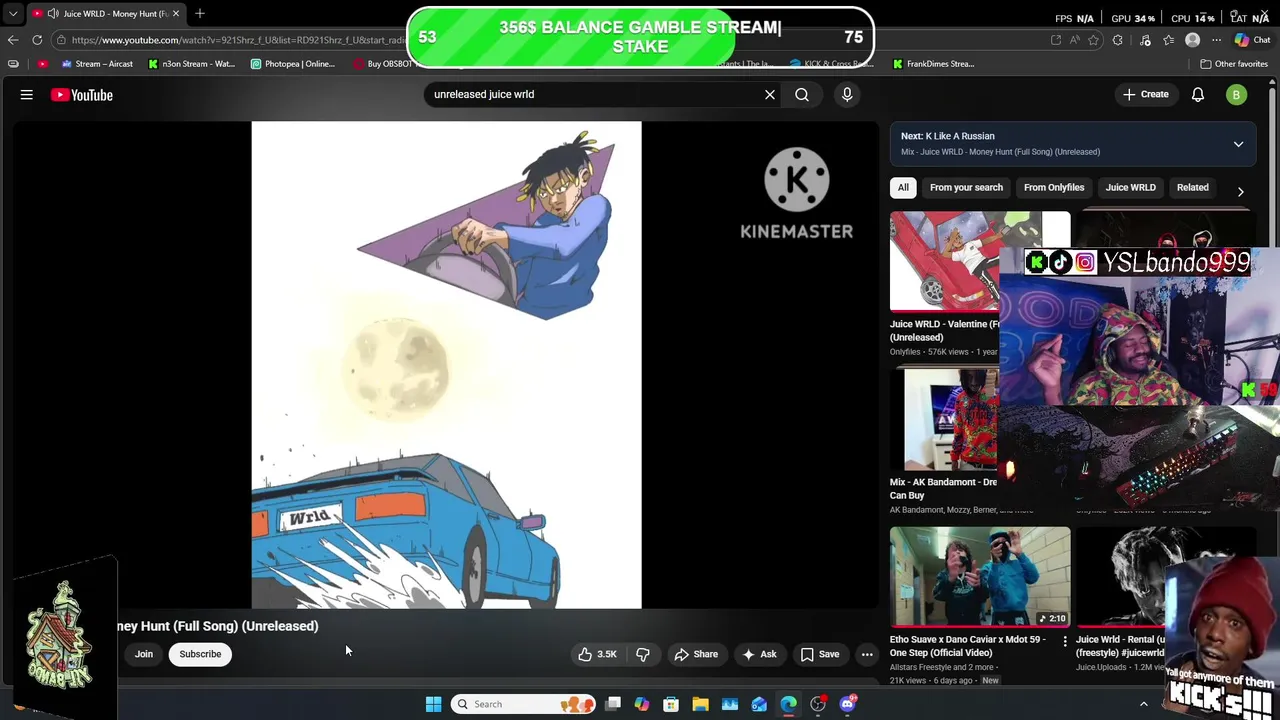Reload the page
The image size is (1280, 720).
pyautogui.click(x=37, y=40)
